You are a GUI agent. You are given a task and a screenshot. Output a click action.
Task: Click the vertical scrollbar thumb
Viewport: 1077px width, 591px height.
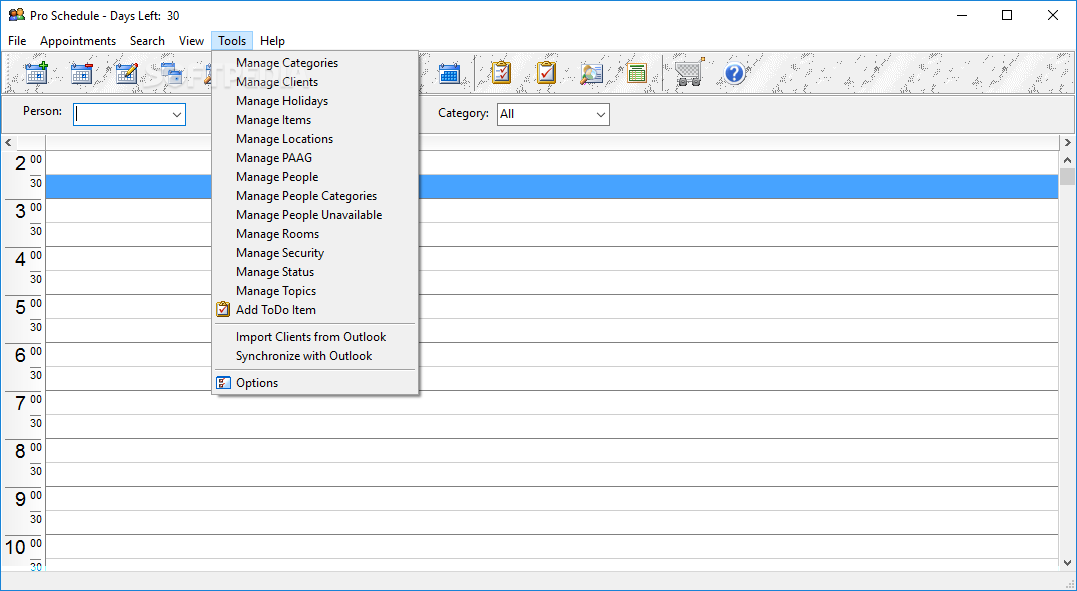click(1067, 177)
